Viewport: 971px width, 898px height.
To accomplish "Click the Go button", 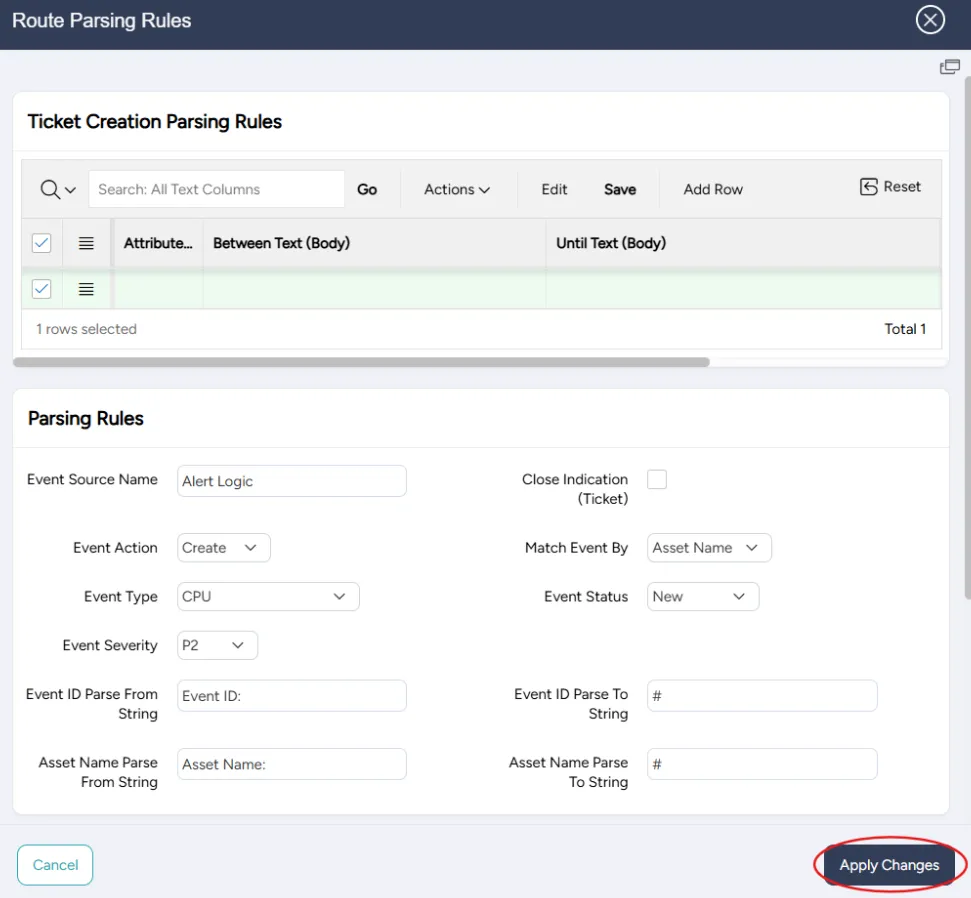I will point(367,190).
